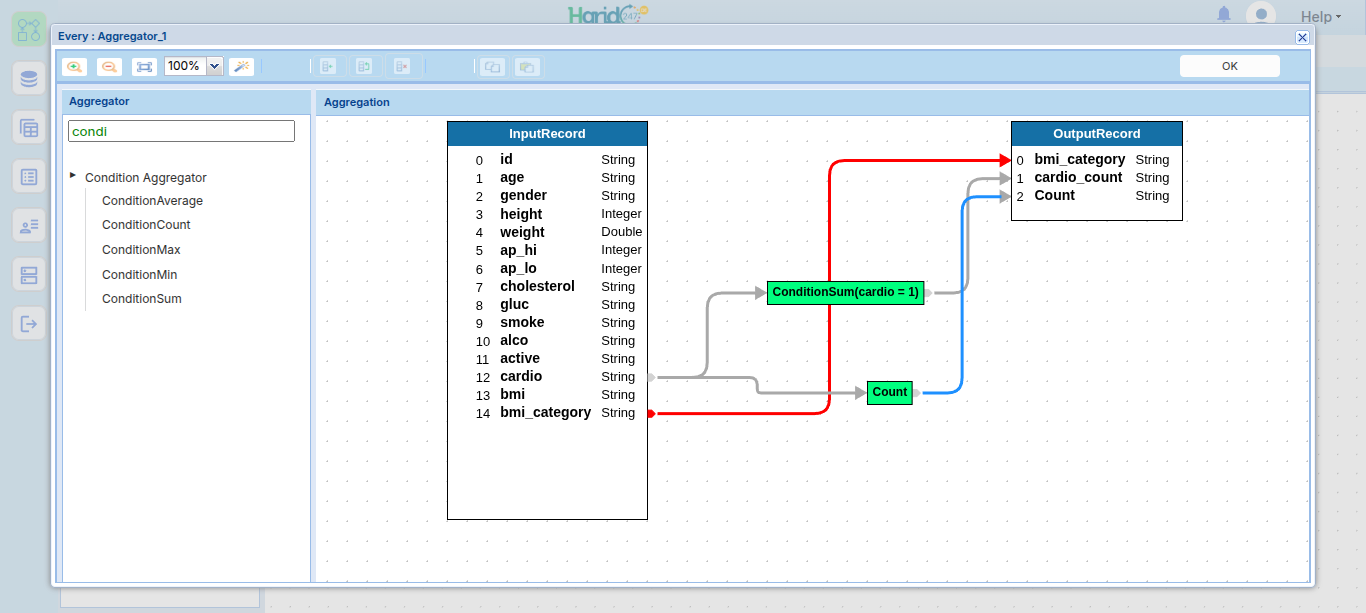
Task: Select the ConditionSum(cardio = 1) node
Action: point(845,293)
